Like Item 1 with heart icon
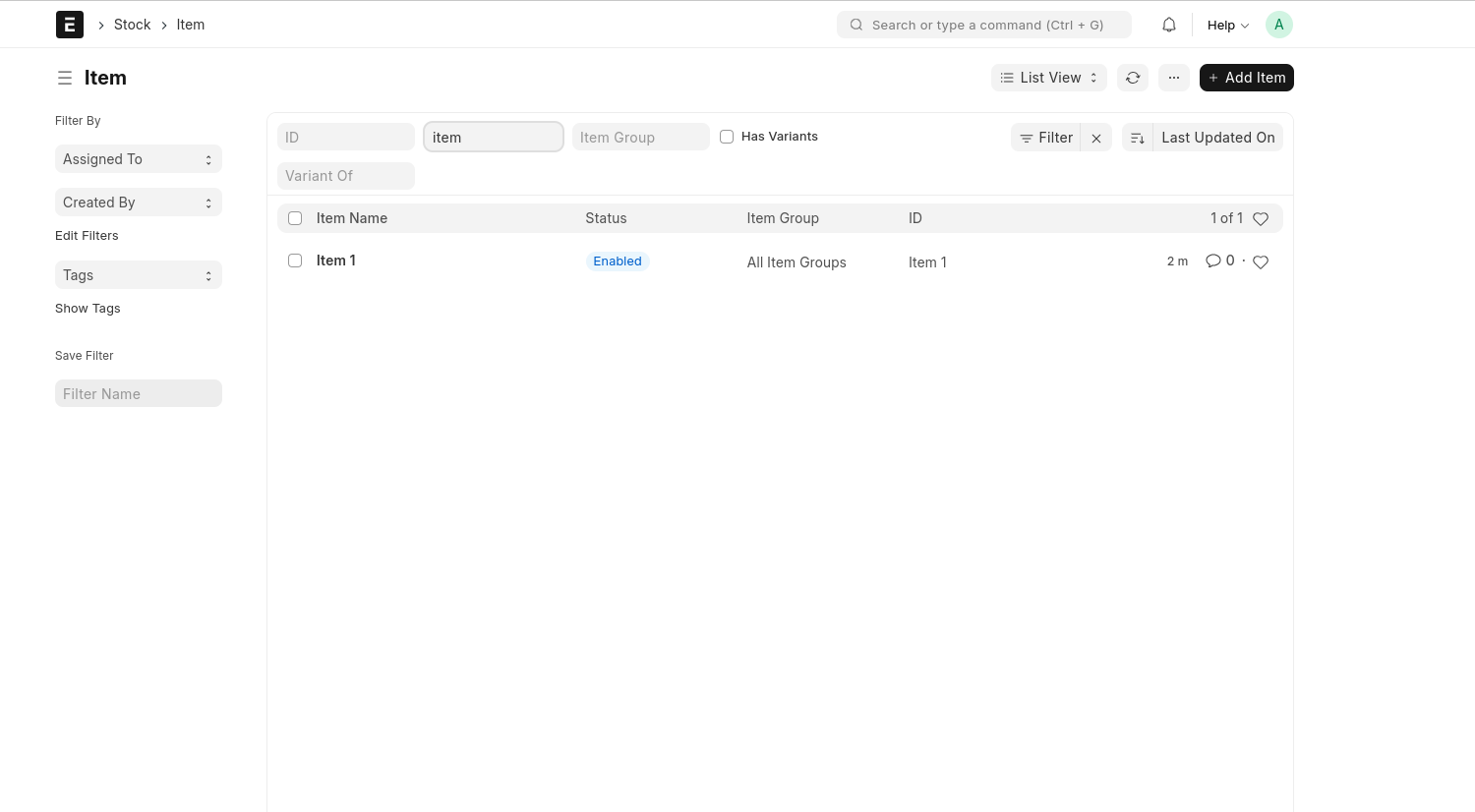This screenshot has width=1475, height=812. [x=1261, y=261]
